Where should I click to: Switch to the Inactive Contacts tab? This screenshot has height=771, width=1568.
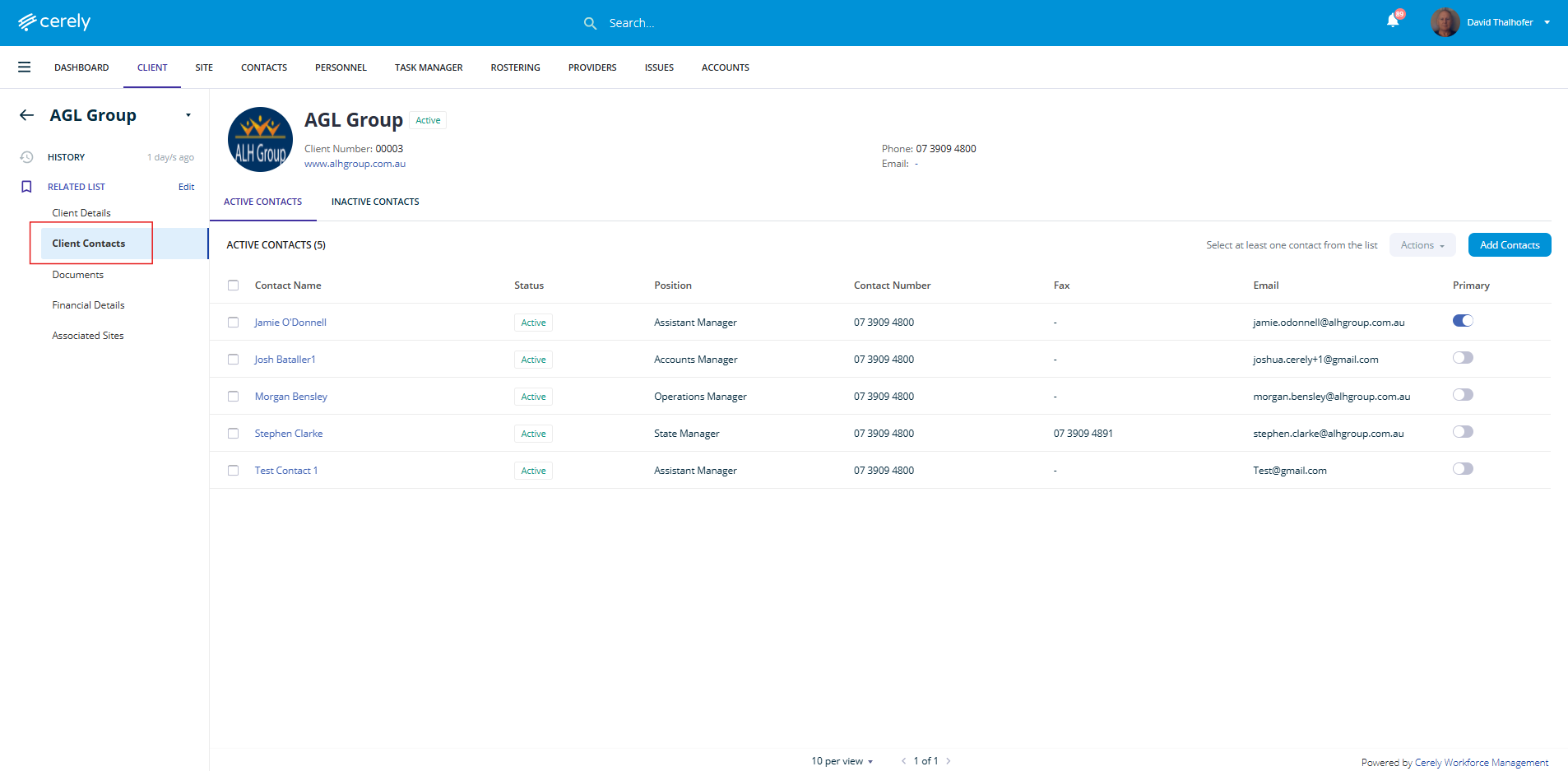click(375, 202)
